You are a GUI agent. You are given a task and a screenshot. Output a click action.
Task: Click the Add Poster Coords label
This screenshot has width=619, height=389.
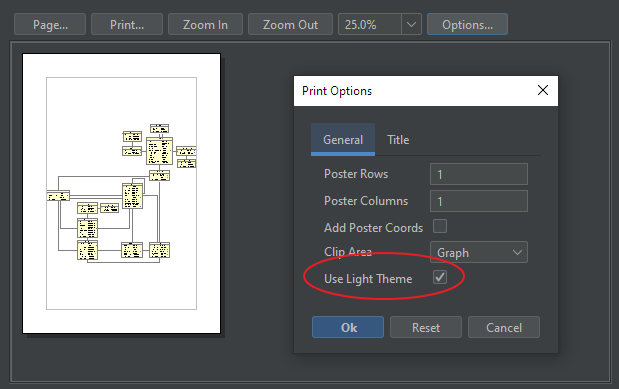pos(373,228)
